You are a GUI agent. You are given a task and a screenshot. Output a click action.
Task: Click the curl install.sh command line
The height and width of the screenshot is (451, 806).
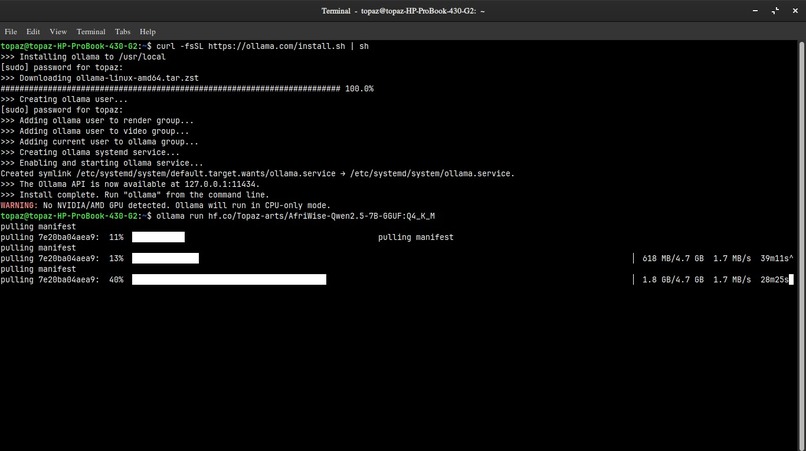[185, 46]
